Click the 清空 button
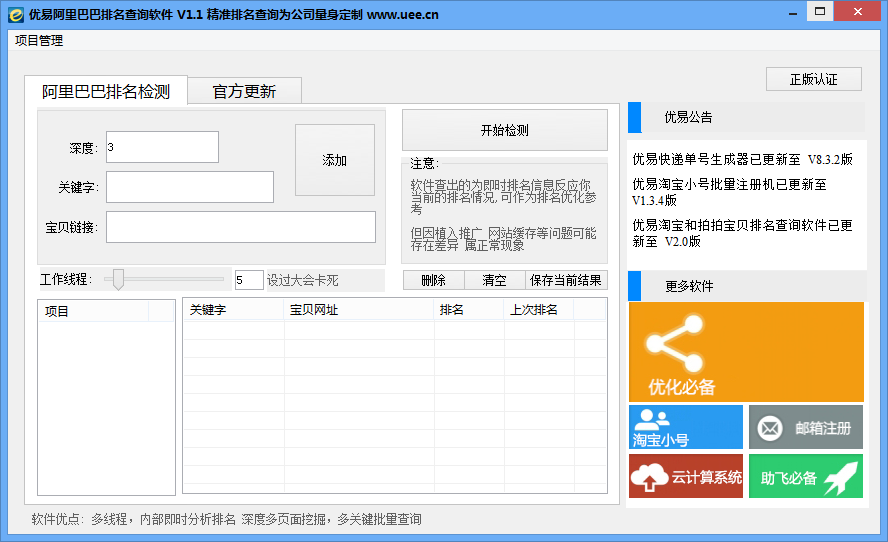Image resolution: width=888 pixels, height=542 pixels. [x=494, y=280]
